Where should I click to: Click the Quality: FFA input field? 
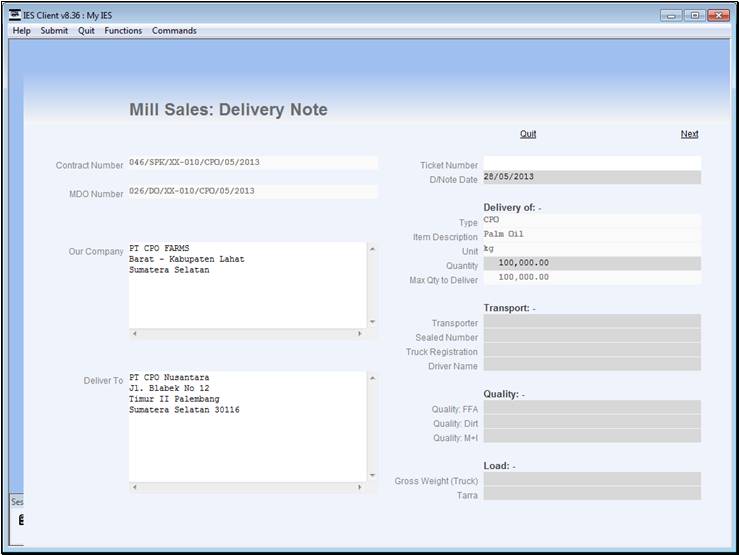tap(592, 407)
